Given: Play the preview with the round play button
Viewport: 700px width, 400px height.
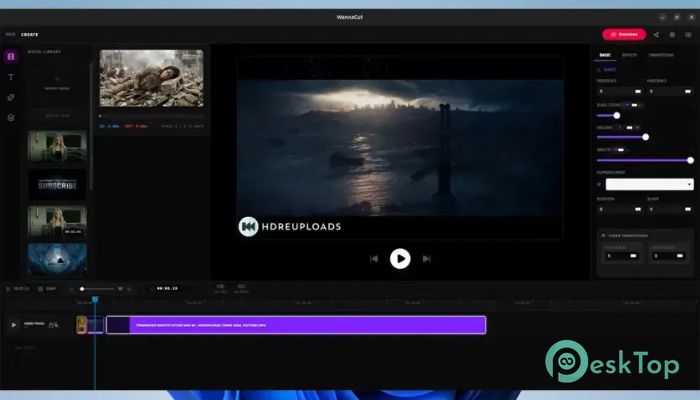Looking at the screenshot, I should point(400,258).
